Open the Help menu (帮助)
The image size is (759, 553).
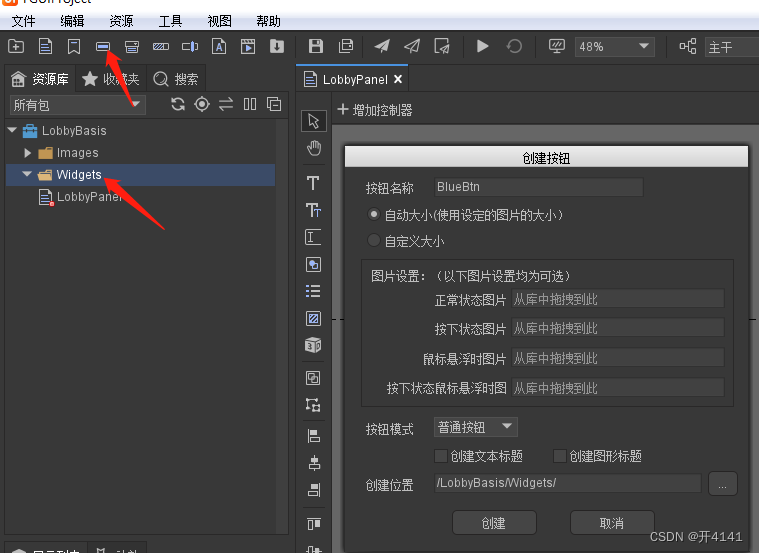[269, 21]
